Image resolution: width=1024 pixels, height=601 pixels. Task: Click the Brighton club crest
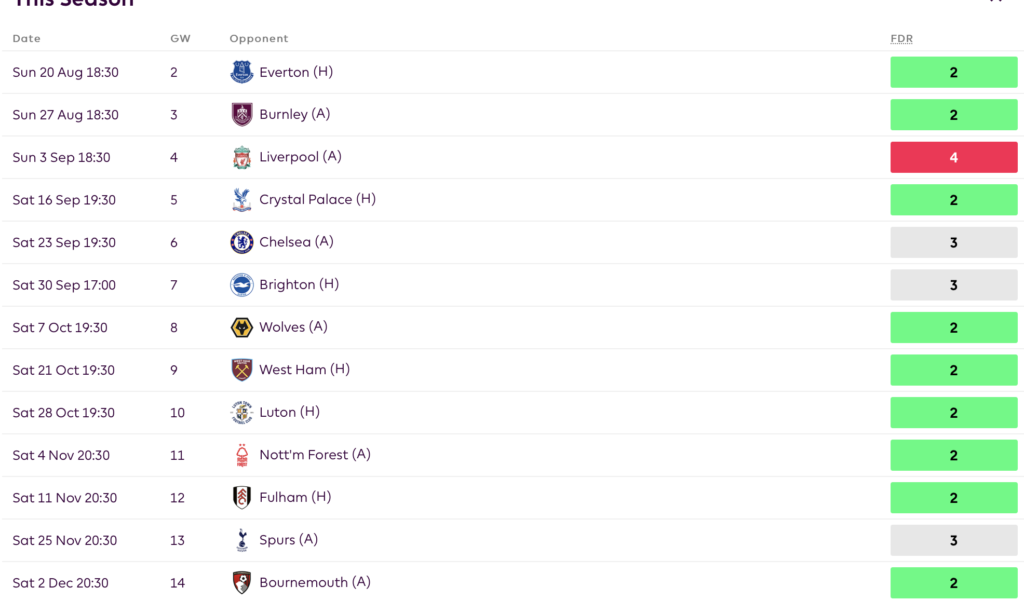[241, 284]
